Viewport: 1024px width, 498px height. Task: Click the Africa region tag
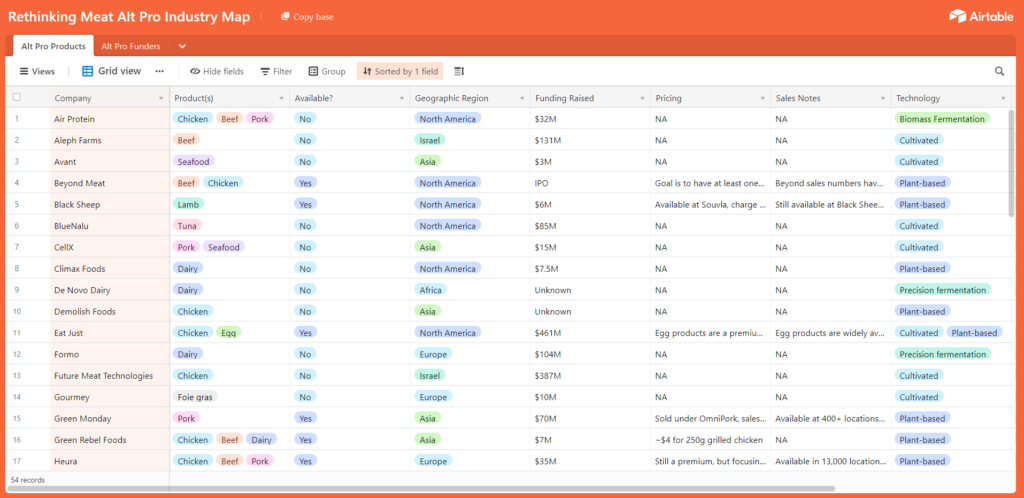(x=431, y=290)
